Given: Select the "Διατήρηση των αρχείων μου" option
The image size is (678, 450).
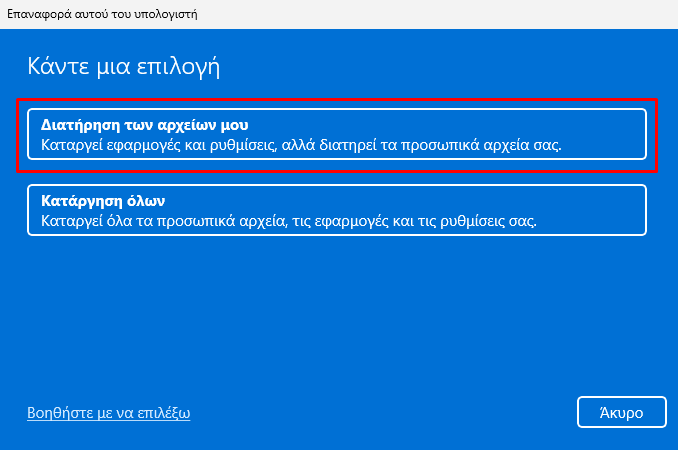Looking at the screenshot, I should (337, 134).
